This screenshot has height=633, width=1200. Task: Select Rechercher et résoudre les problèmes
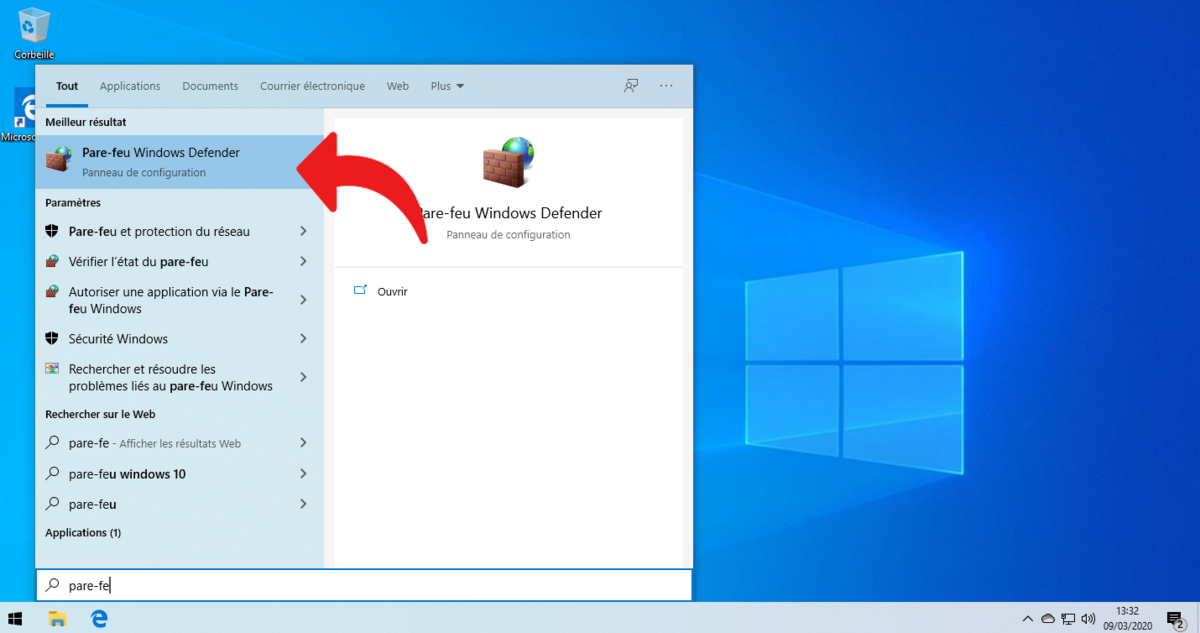(x=180, y=377)
